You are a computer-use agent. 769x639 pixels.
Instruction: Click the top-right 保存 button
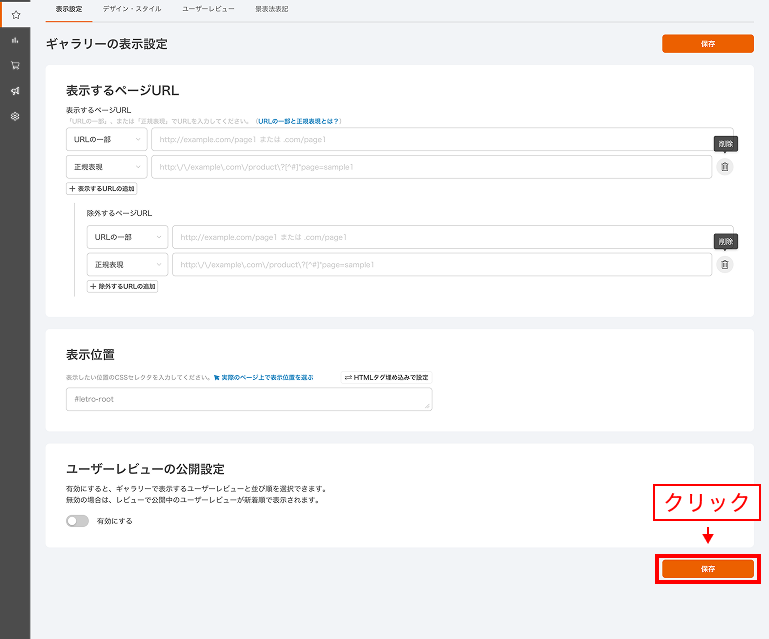pyautogui.click(x=707, y=44)
